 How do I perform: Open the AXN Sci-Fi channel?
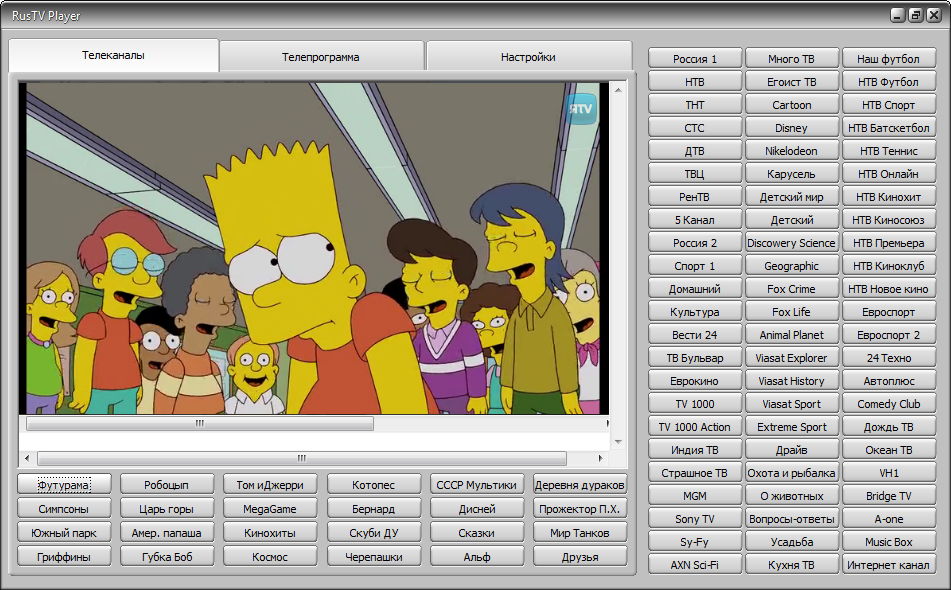695,565
